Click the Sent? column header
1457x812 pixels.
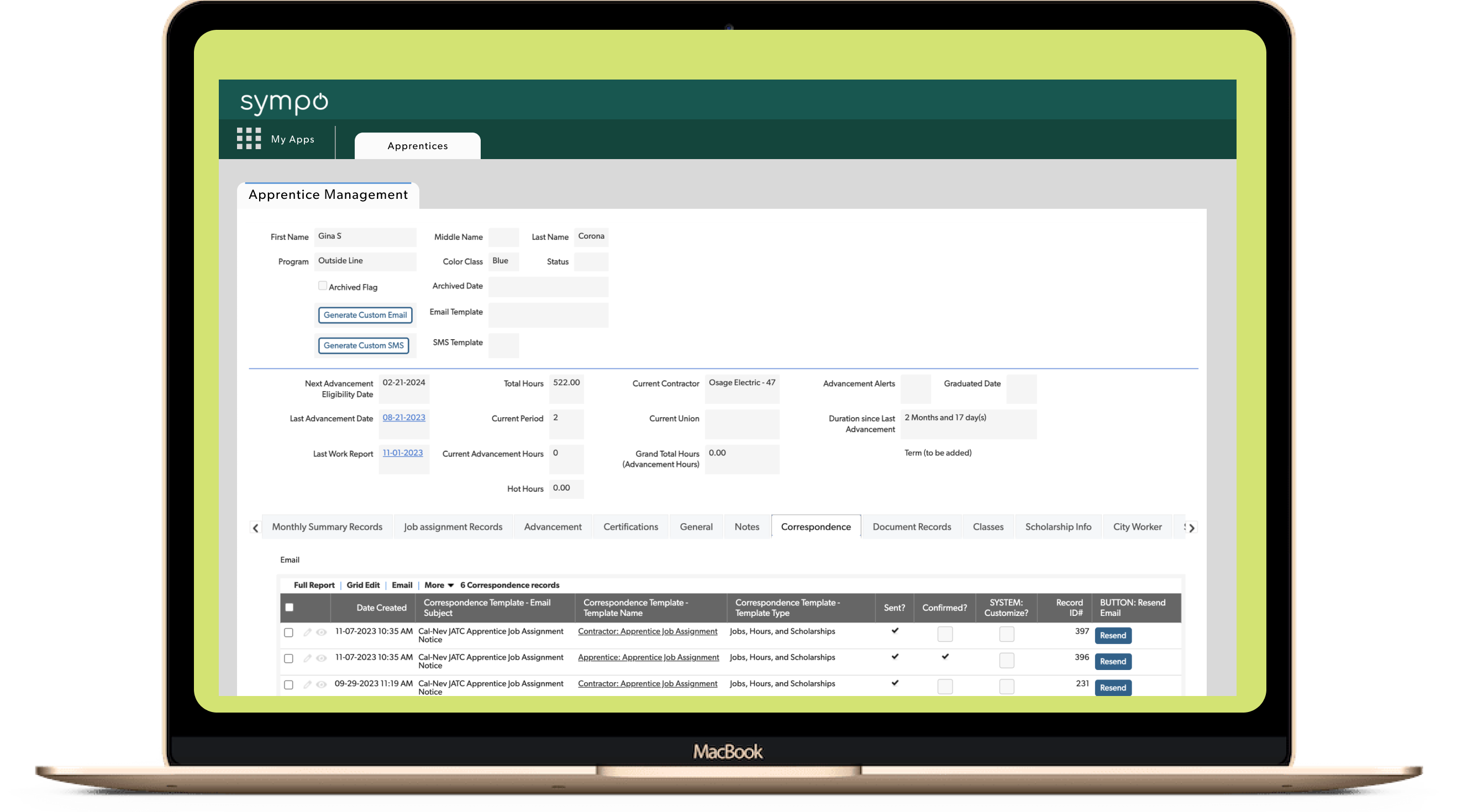click(x=894, y=607)
